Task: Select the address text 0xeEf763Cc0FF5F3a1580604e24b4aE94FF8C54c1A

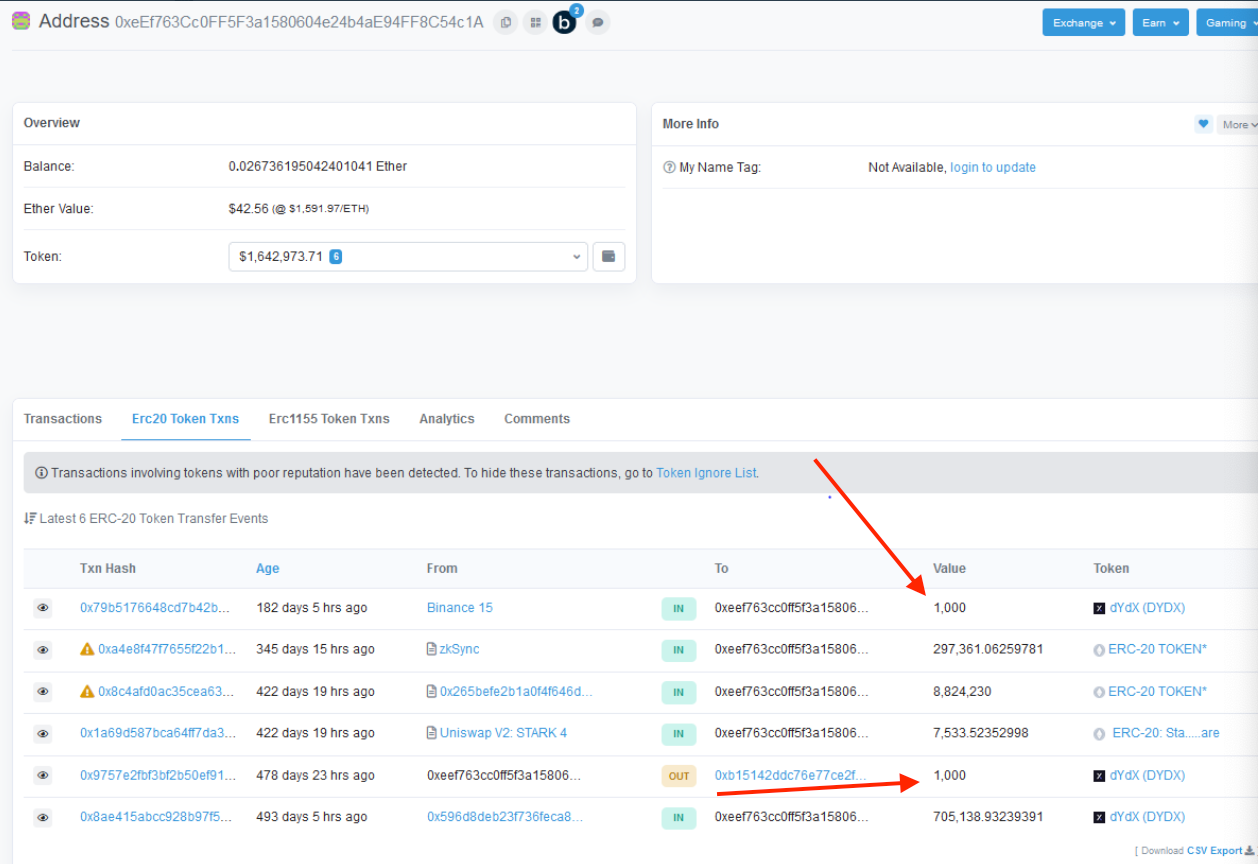Action: click(x=299, y=22)
